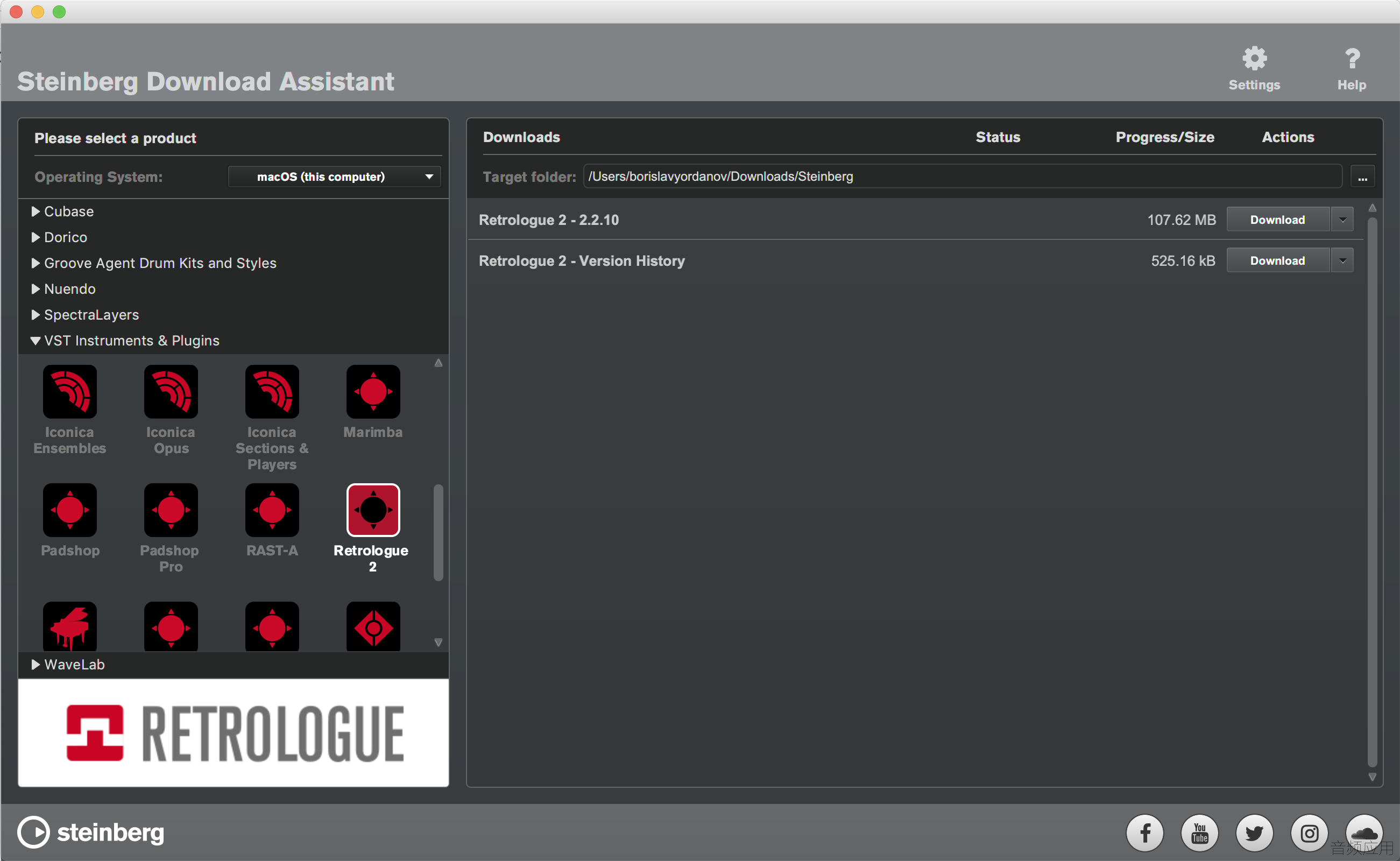Expand the SpectraLayers product category
This screenshot has width=1400, height=861.
coord(36,315)
